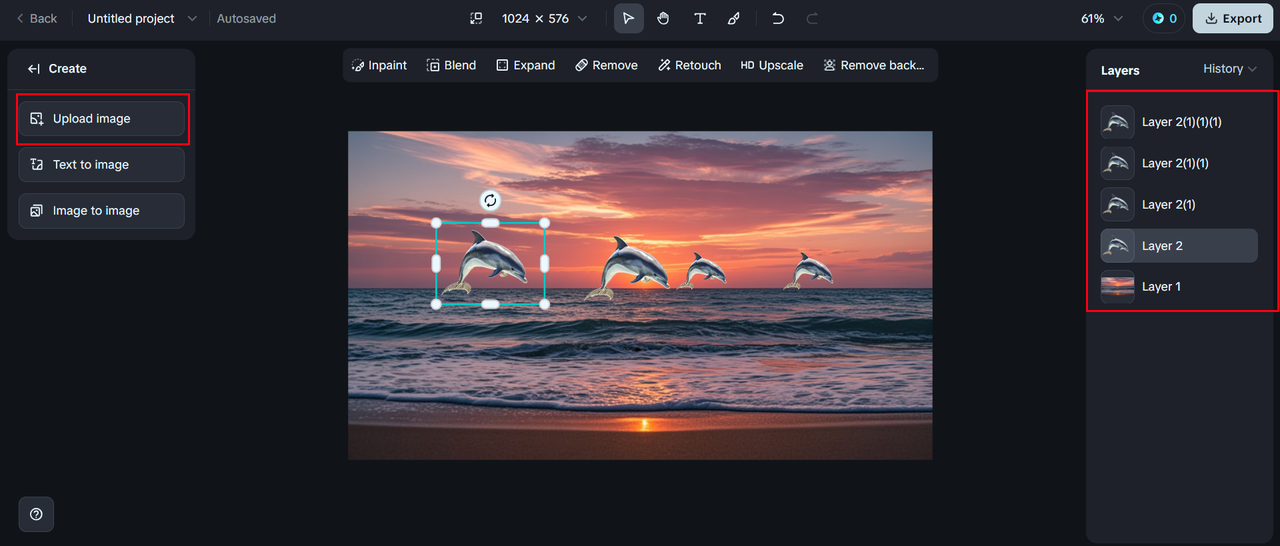
Task: Undo the last action
Action: [778, 18]
